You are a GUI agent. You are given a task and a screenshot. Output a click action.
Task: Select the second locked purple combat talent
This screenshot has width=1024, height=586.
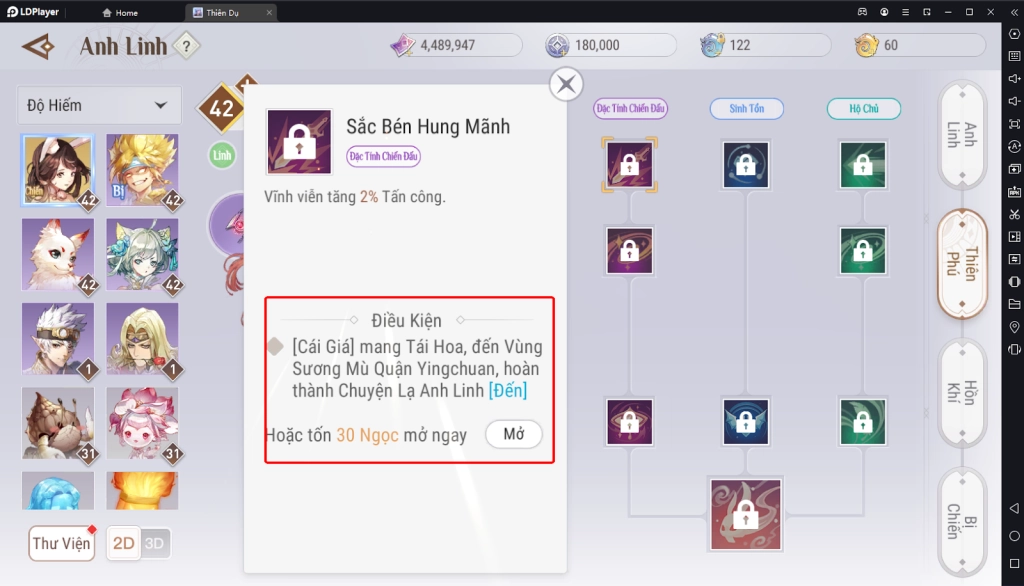(630, 250)
